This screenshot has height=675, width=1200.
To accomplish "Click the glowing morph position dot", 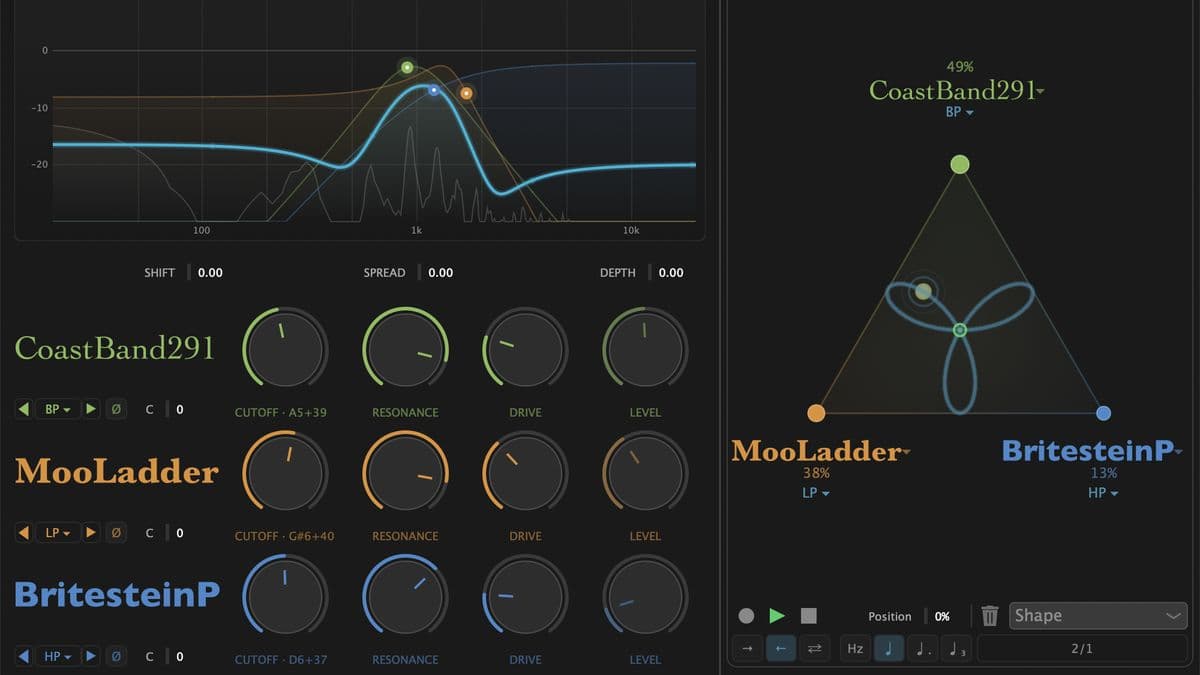I will (x=923, y=291).
